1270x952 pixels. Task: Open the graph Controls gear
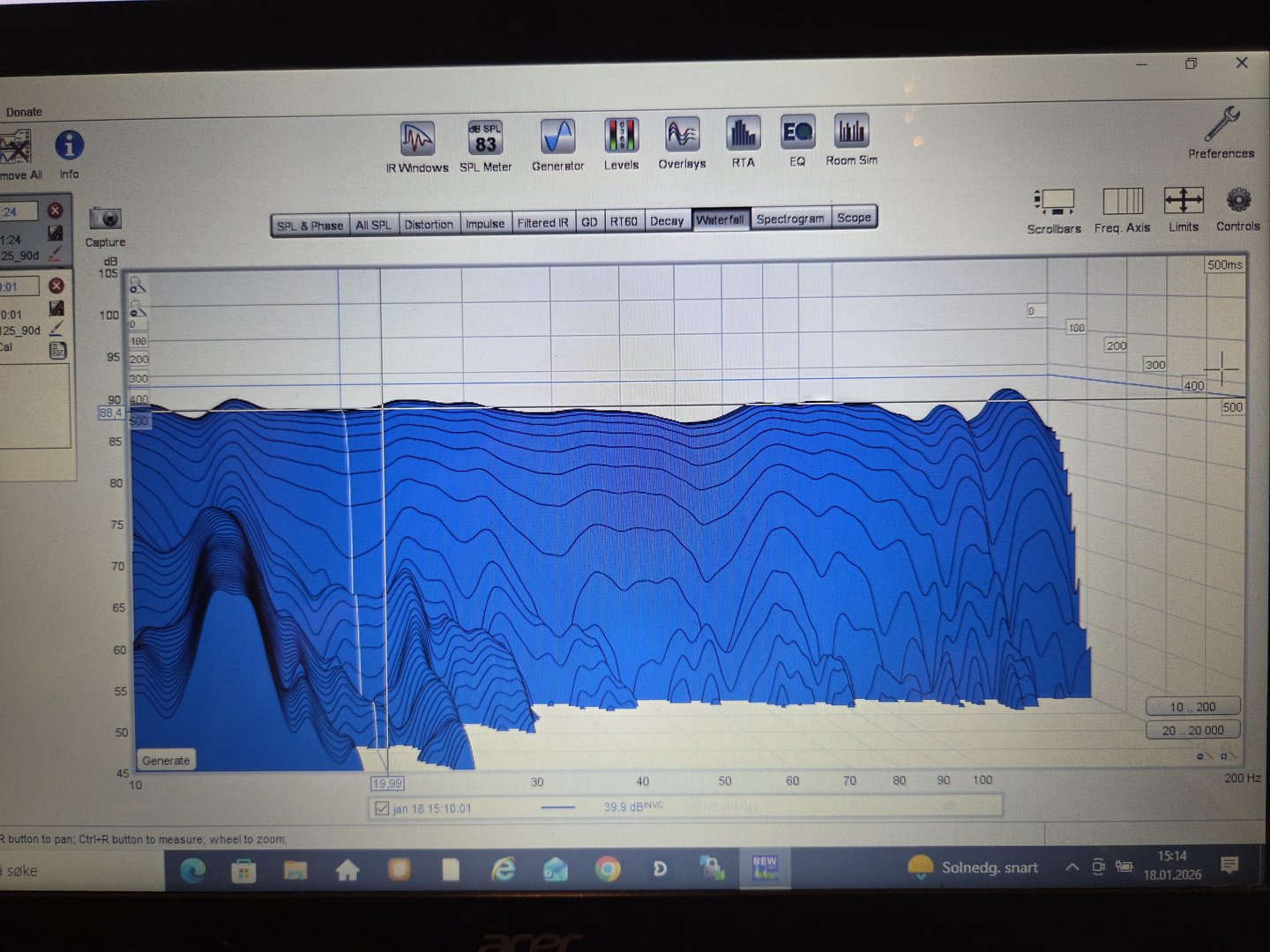pyautogui.click(x=1238, y=209)
